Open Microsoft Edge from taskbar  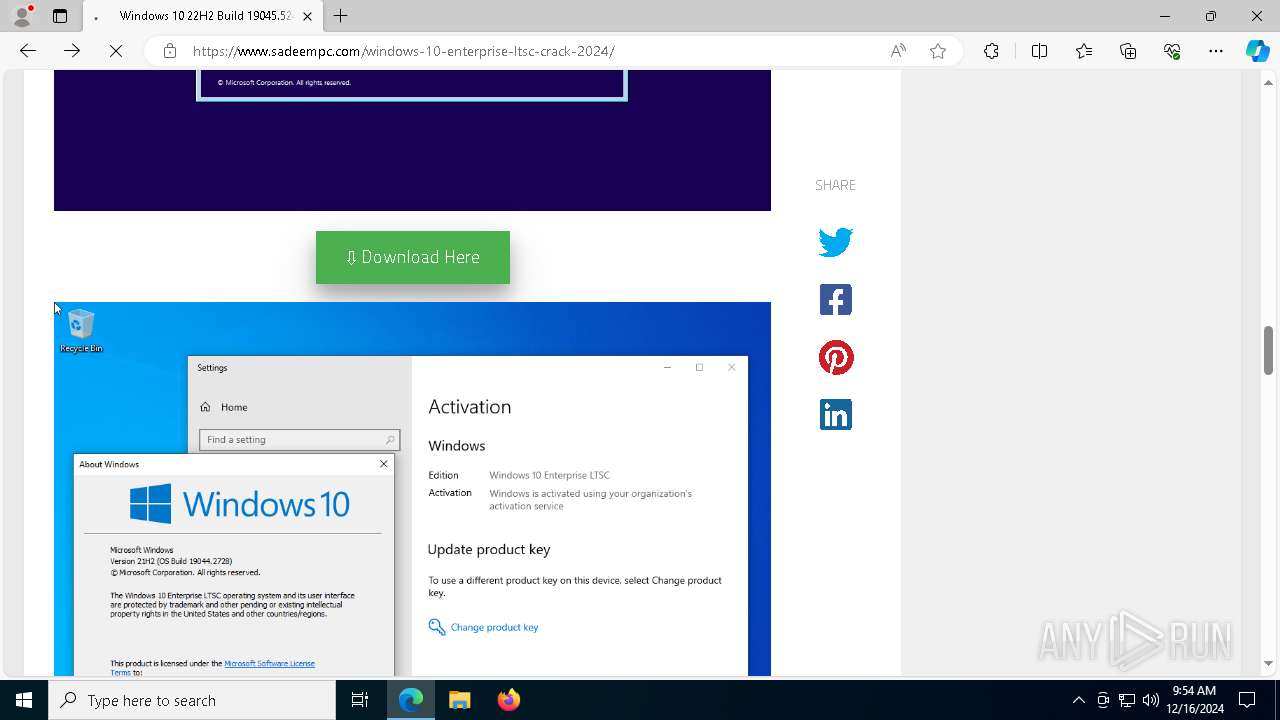coord(411,700)
